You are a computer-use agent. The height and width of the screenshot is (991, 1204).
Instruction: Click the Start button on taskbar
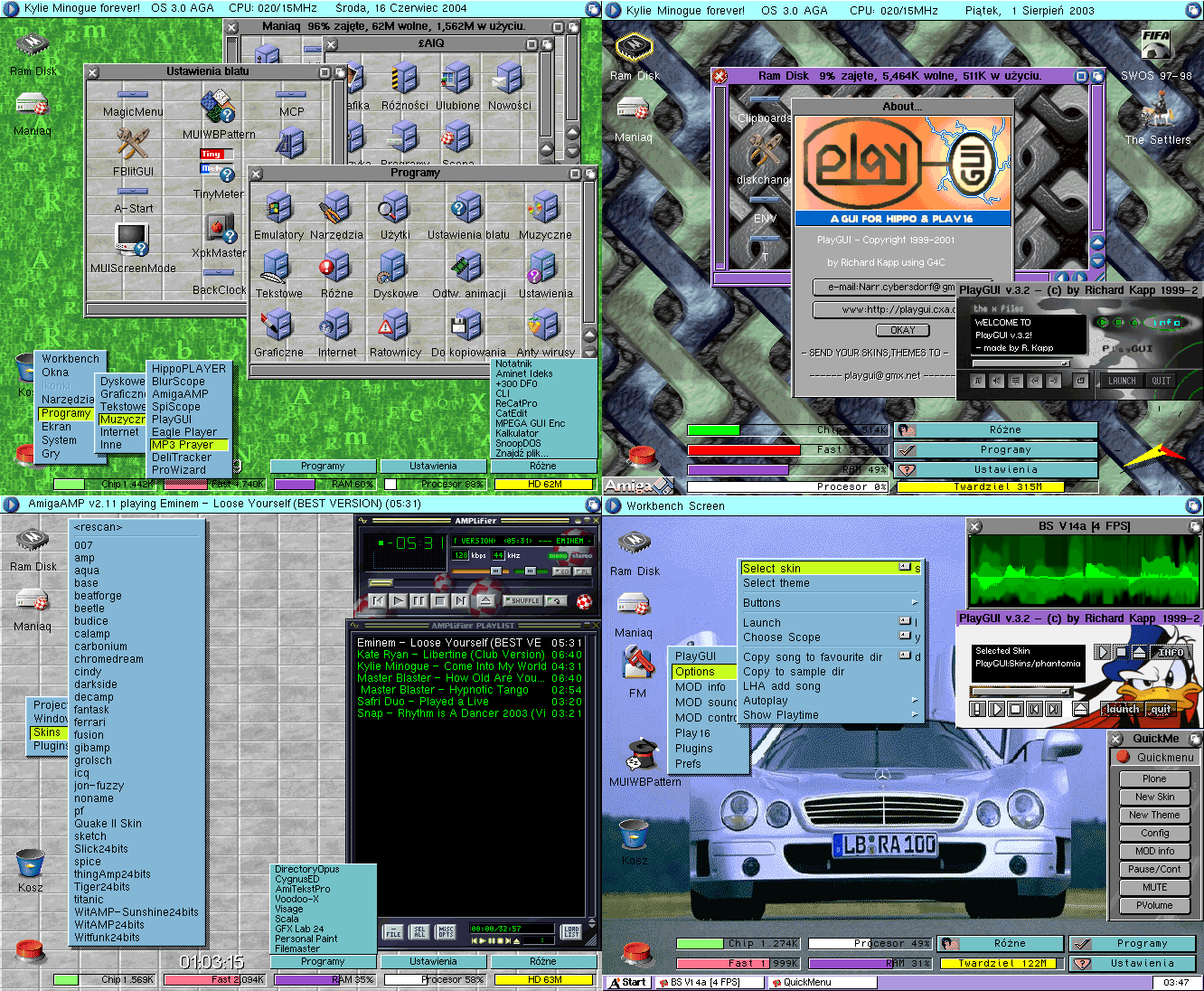(627, 982)
